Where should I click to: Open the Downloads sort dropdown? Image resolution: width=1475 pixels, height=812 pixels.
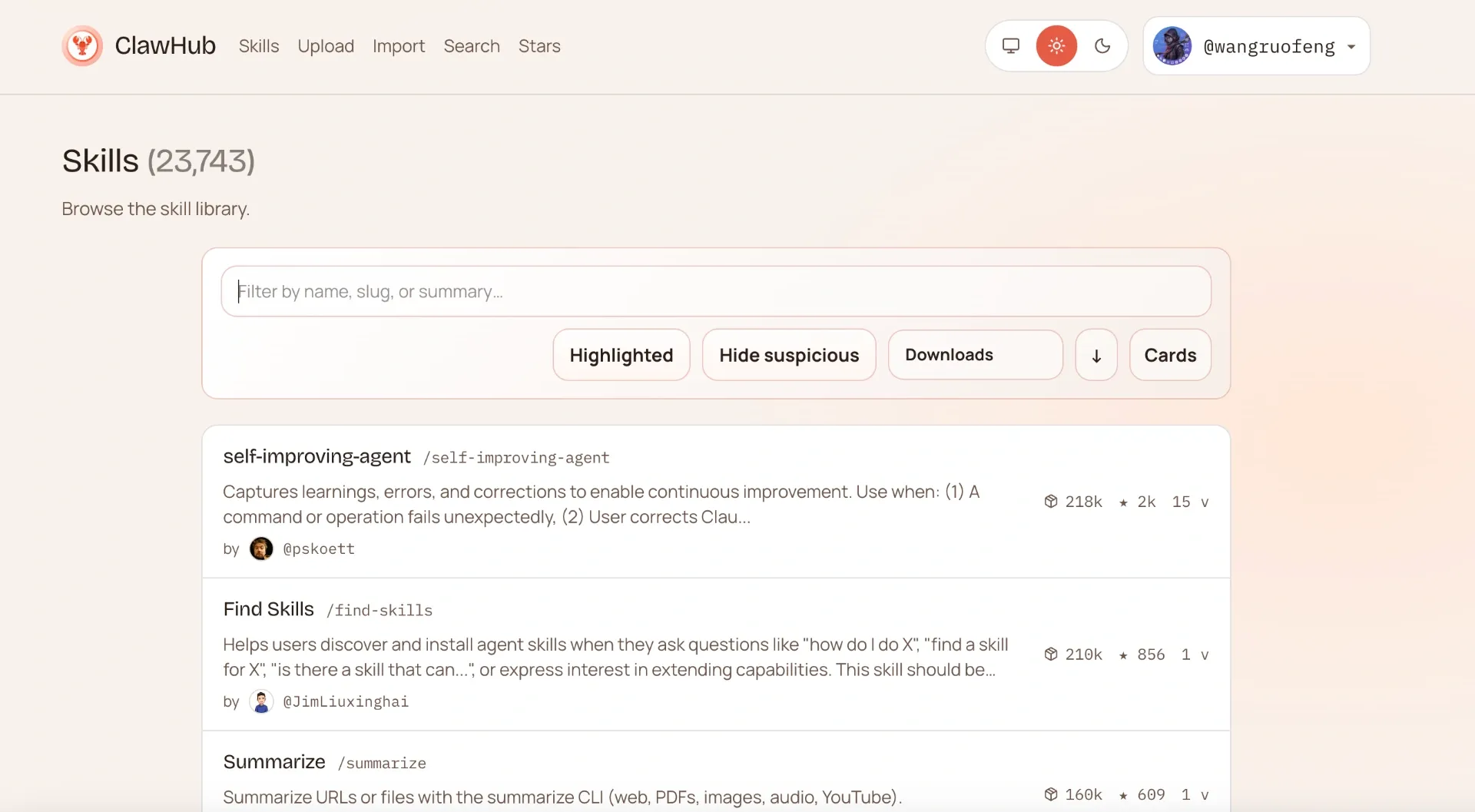pos(975,355)
